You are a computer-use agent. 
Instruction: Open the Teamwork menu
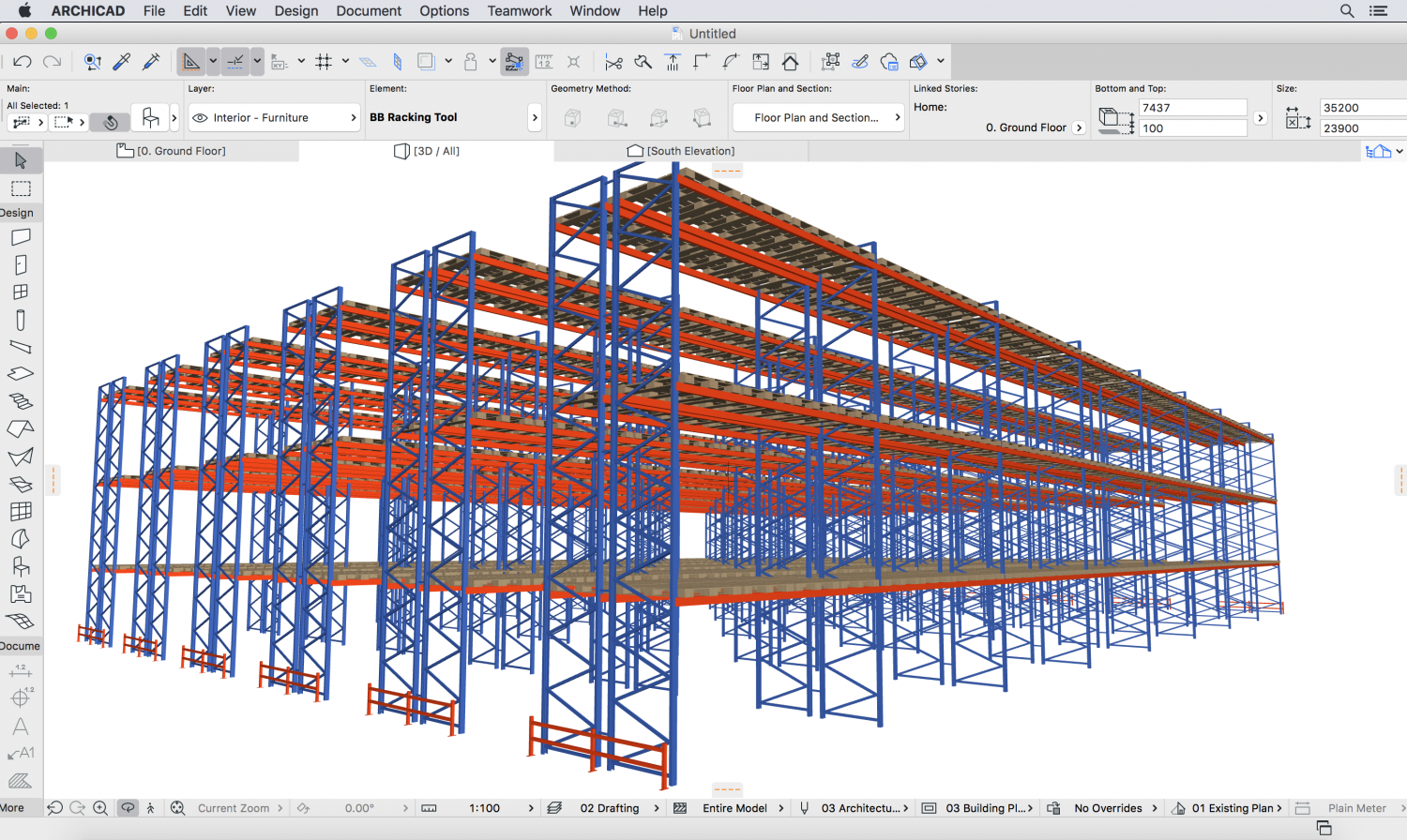coord(520,11)
